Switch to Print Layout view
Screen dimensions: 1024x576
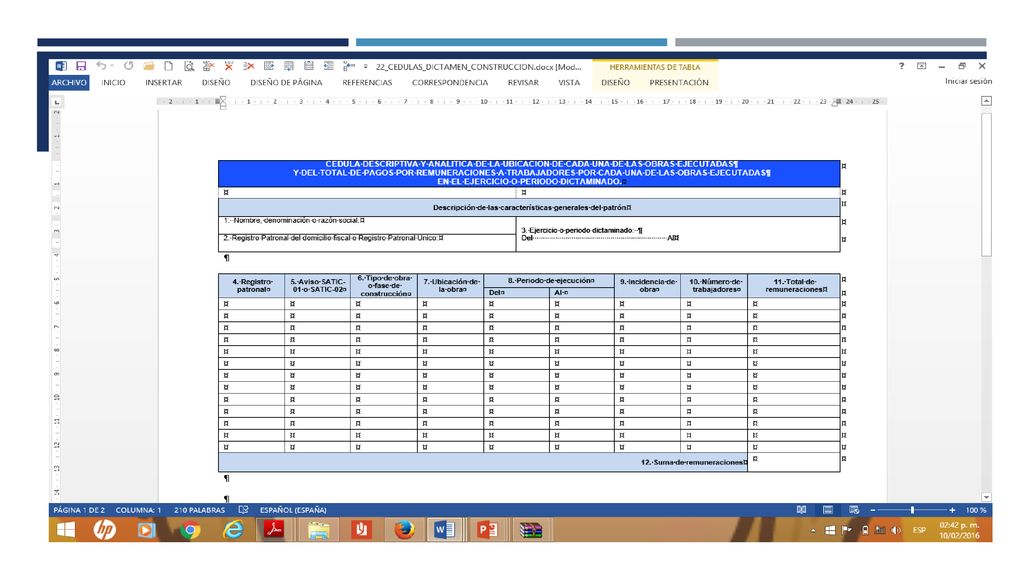pos(827,510)
